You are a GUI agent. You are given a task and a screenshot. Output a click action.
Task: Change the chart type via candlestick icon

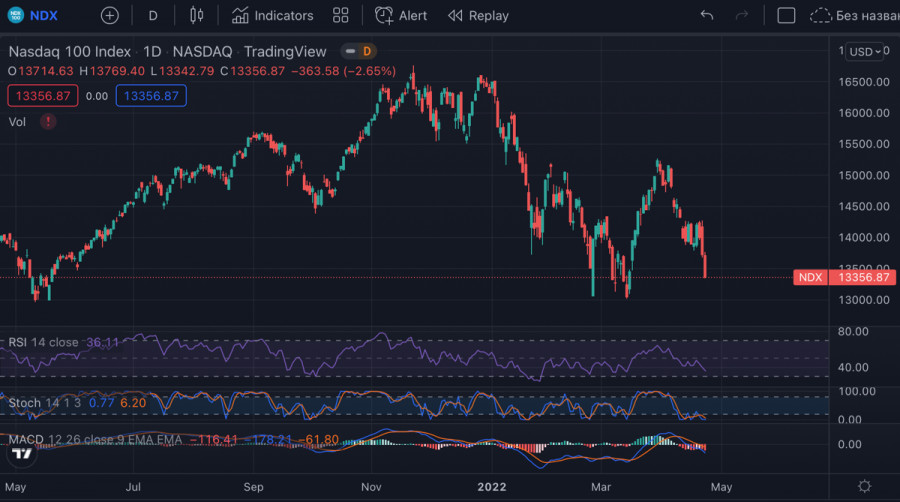coord(196,15)
